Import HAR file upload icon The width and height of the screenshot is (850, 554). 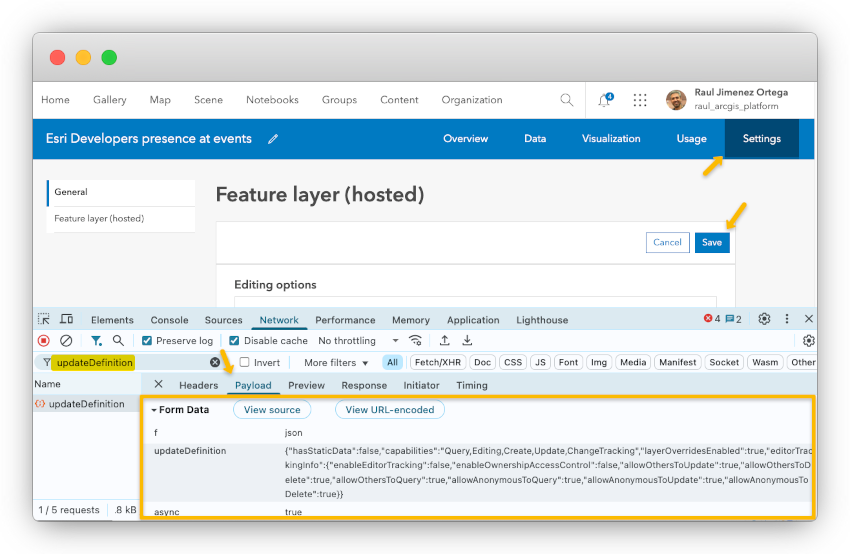tap(445, 340)
